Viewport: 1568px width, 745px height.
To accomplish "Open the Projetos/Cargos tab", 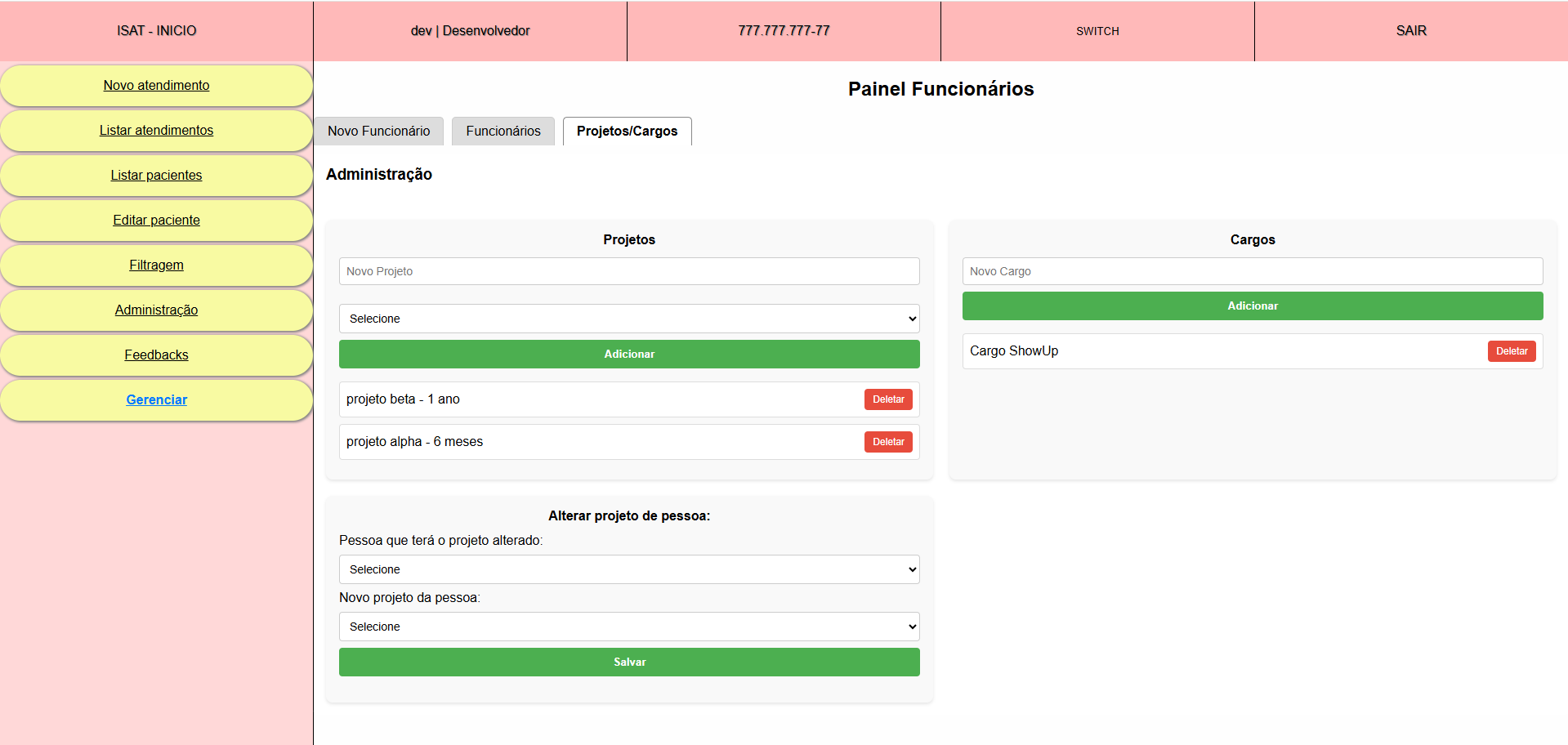I will pyautogui.click(x=627, y=132).
